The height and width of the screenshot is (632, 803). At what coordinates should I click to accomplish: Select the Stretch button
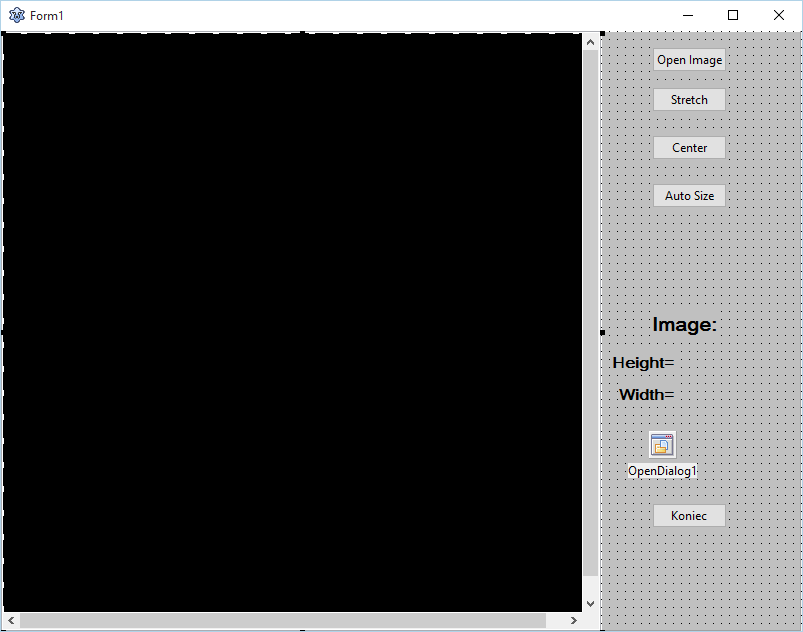point(689,99)
